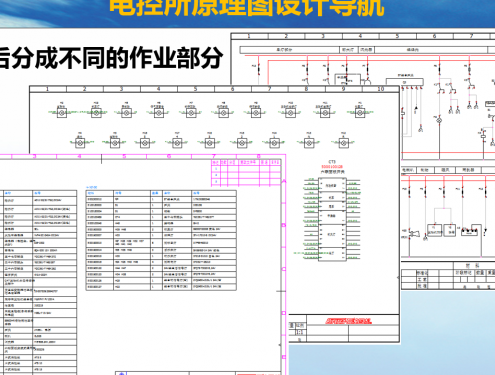Screen dimensions: 495x375
Task: Select the CT3 connector block diagram
Action: (332, 218)
